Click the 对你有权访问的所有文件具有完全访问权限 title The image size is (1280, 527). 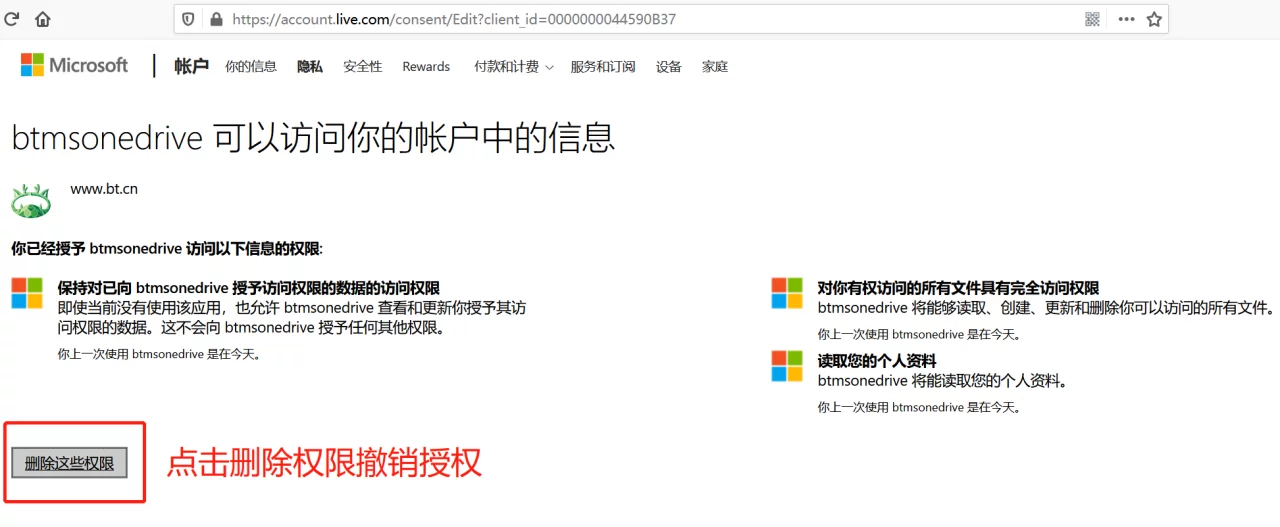[958, 288]
